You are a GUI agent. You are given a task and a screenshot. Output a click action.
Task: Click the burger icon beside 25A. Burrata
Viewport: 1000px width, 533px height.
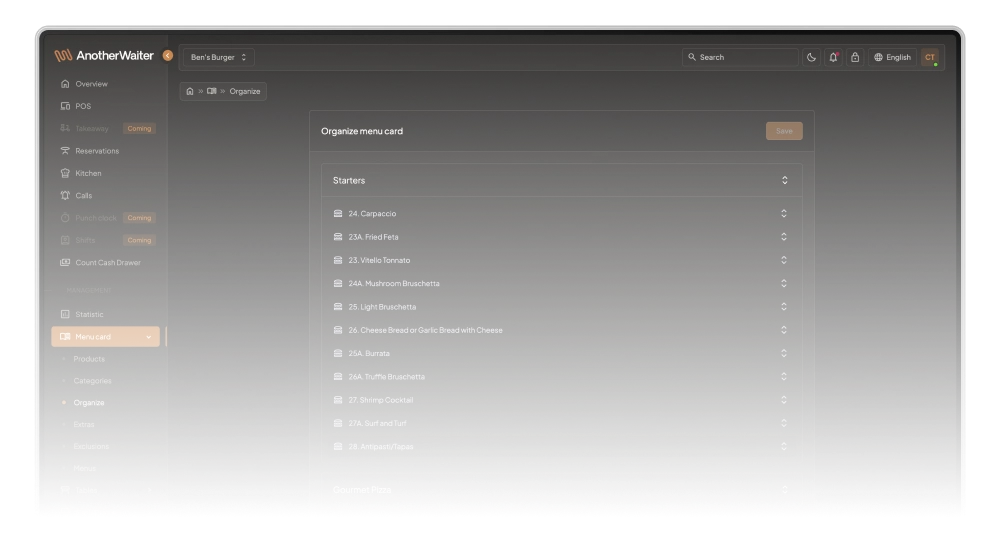click(x=338, y=353)
